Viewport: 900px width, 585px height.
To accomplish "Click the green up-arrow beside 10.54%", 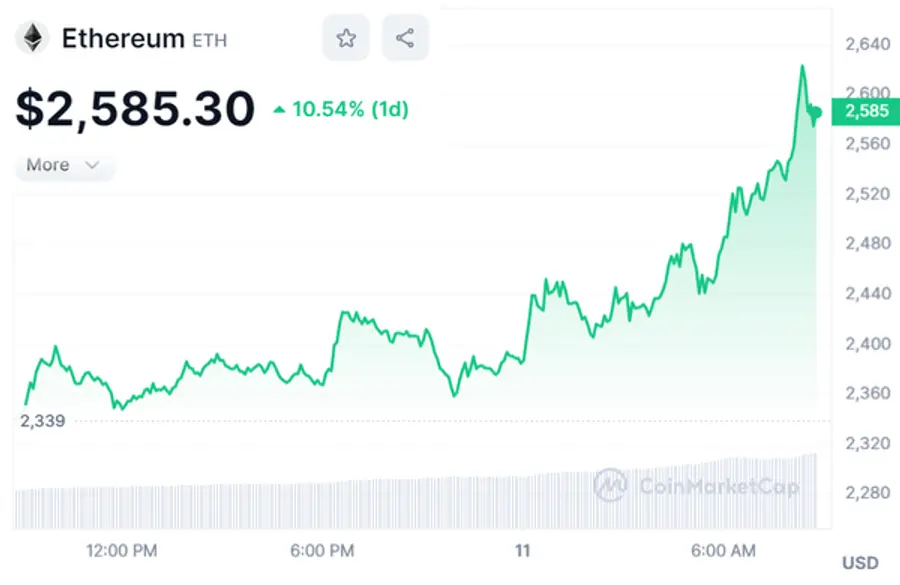I will click(x=279, y=109).
